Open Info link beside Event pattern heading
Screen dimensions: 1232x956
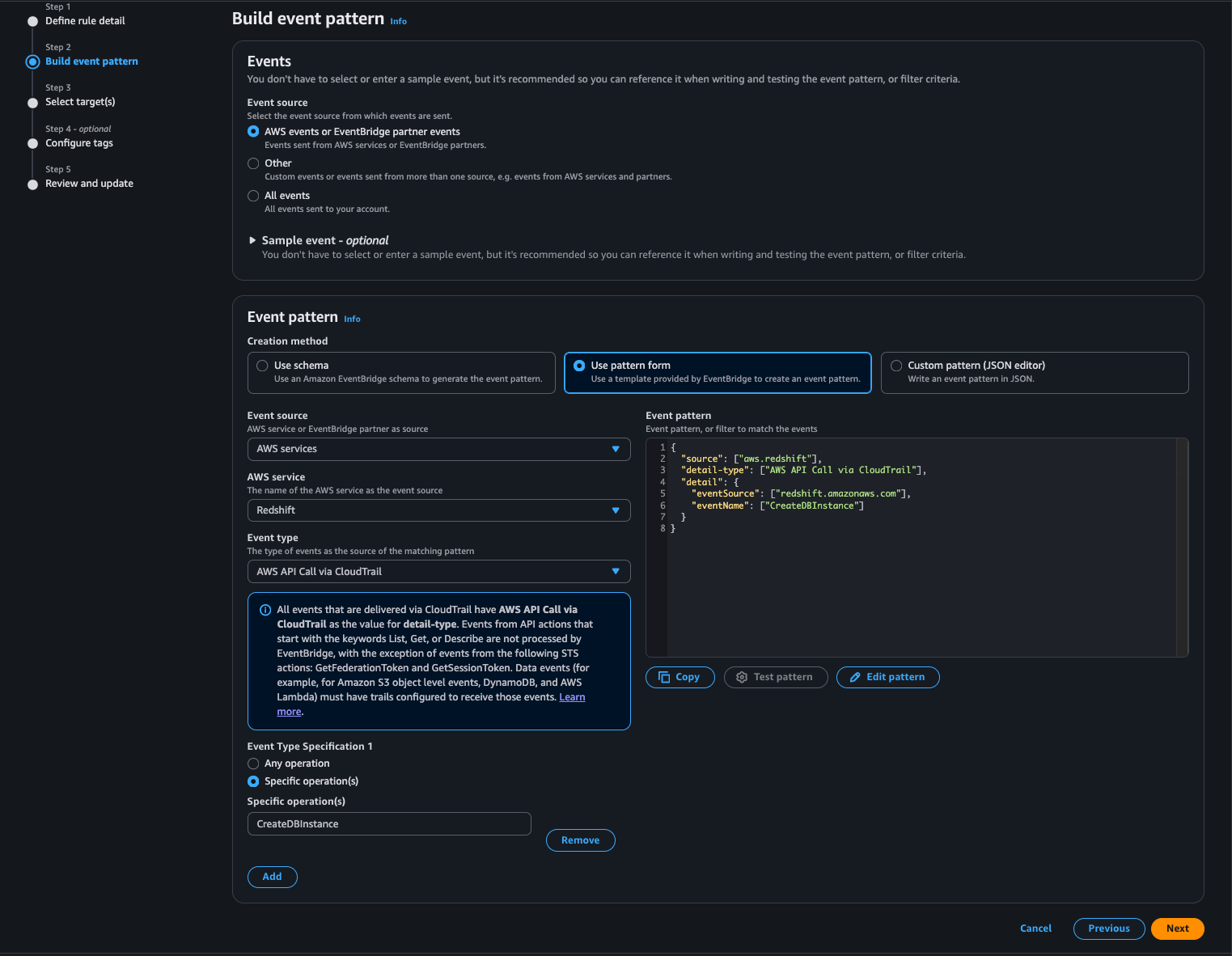point(352,319)
